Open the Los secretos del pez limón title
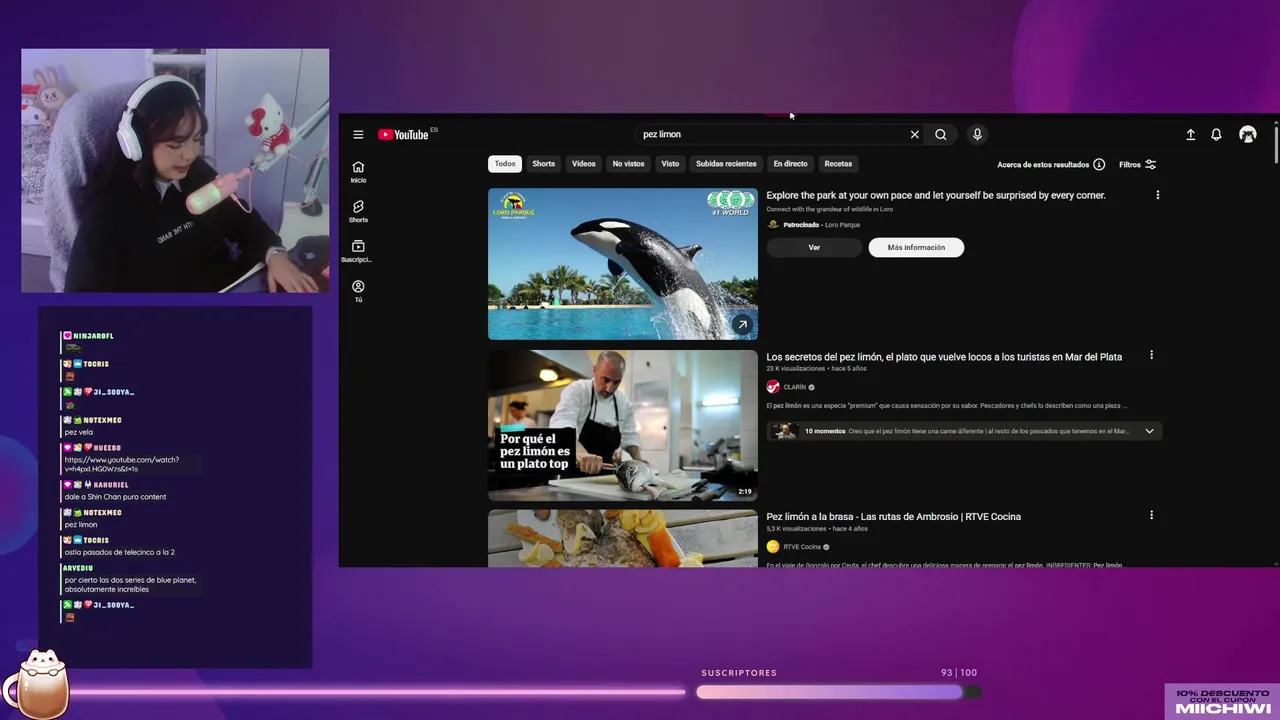1280x720 pixels. (944, 357)
